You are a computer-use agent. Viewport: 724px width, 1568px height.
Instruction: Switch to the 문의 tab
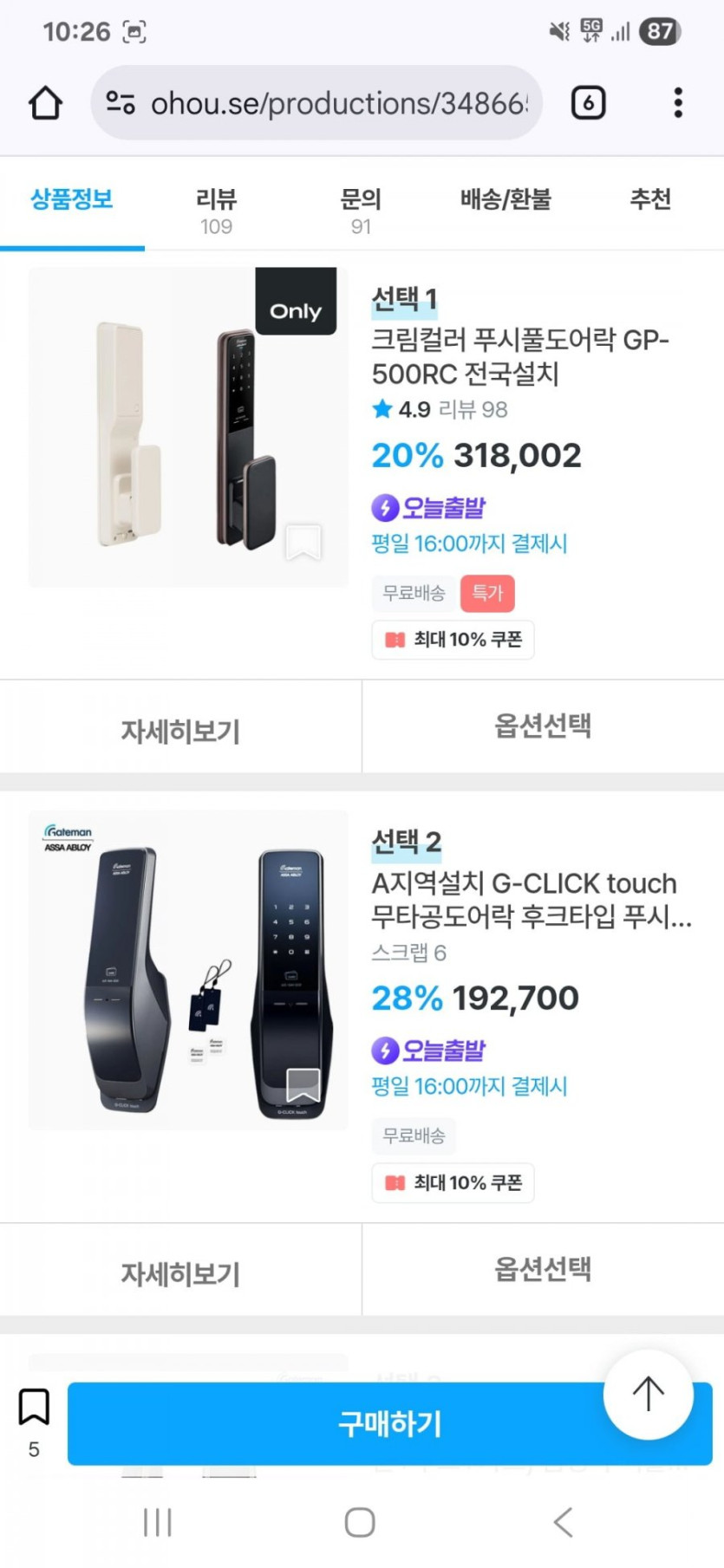(x=361, y=209)
